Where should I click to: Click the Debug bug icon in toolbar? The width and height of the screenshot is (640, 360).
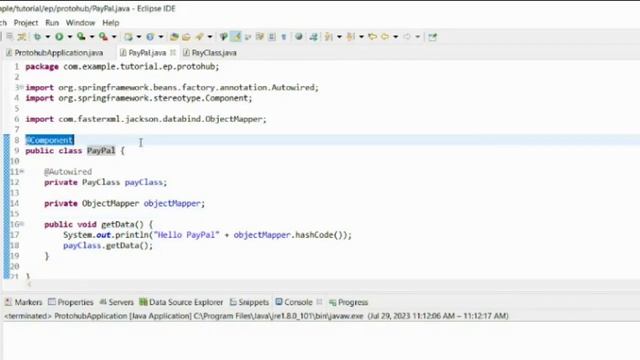click(37, 37)
